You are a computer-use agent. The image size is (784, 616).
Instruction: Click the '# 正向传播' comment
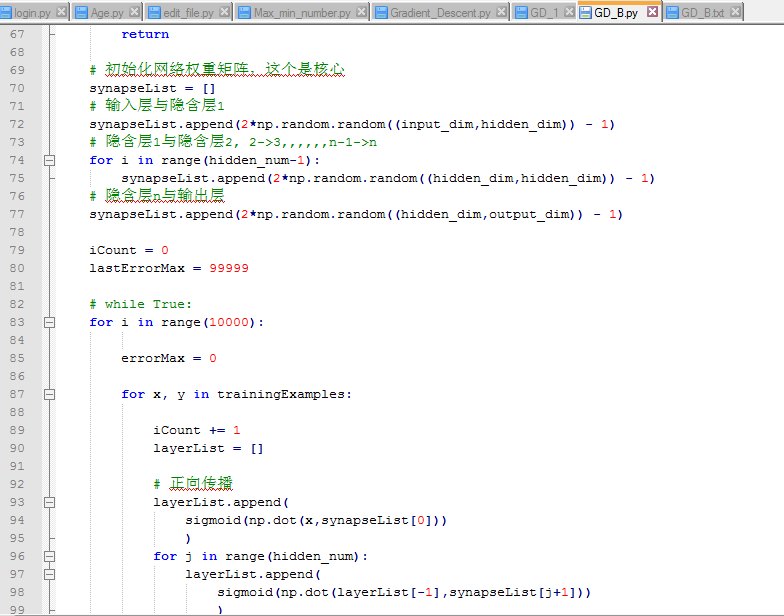[193, 484]
